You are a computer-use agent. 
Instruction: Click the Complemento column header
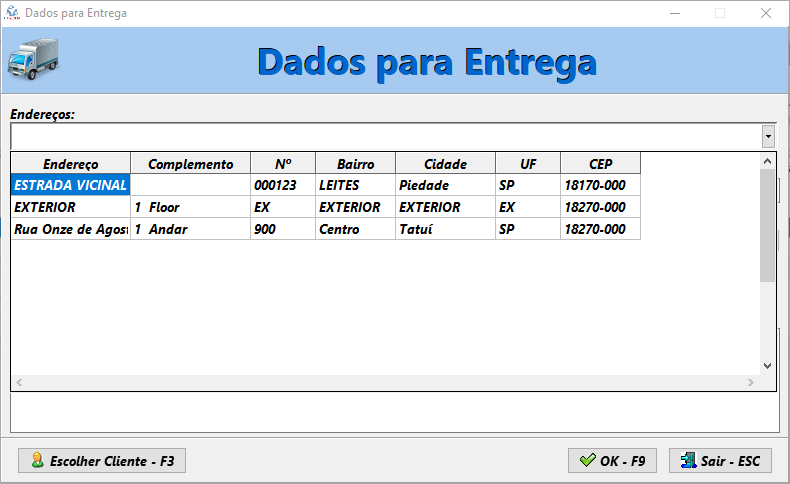190,164
